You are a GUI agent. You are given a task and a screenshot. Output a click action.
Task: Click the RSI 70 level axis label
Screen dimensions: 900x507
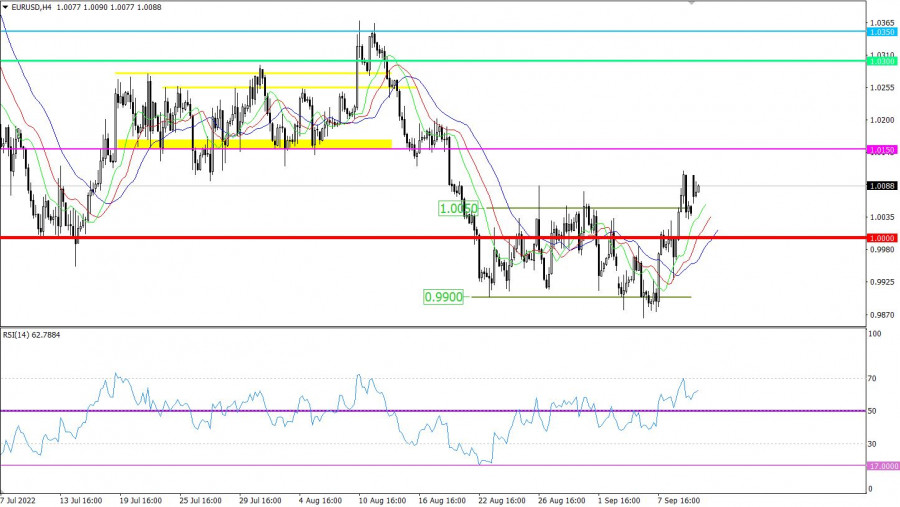pyautogui.click(x=873, y=379)
